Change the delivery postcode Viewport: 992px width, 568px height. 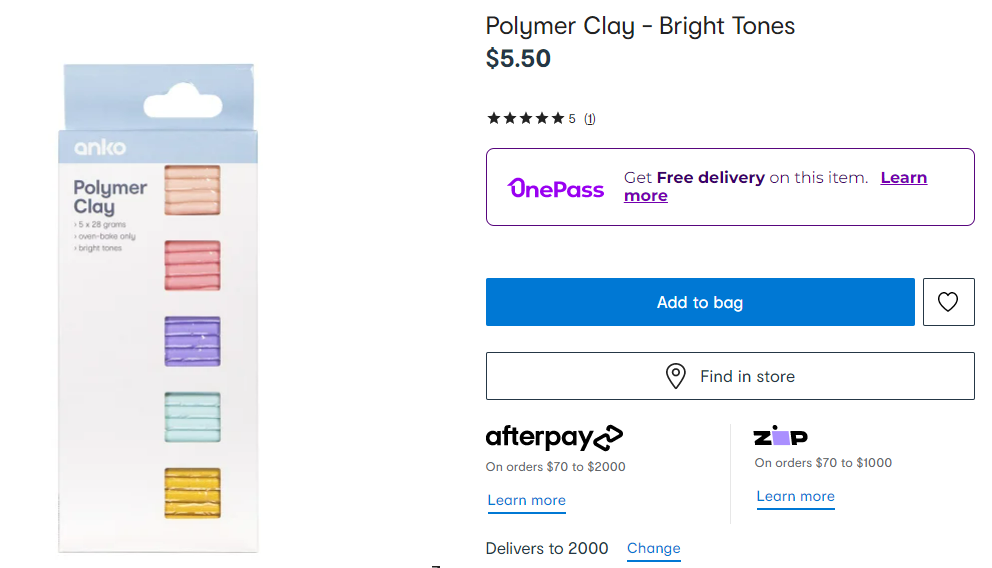[x=654, y=548]
